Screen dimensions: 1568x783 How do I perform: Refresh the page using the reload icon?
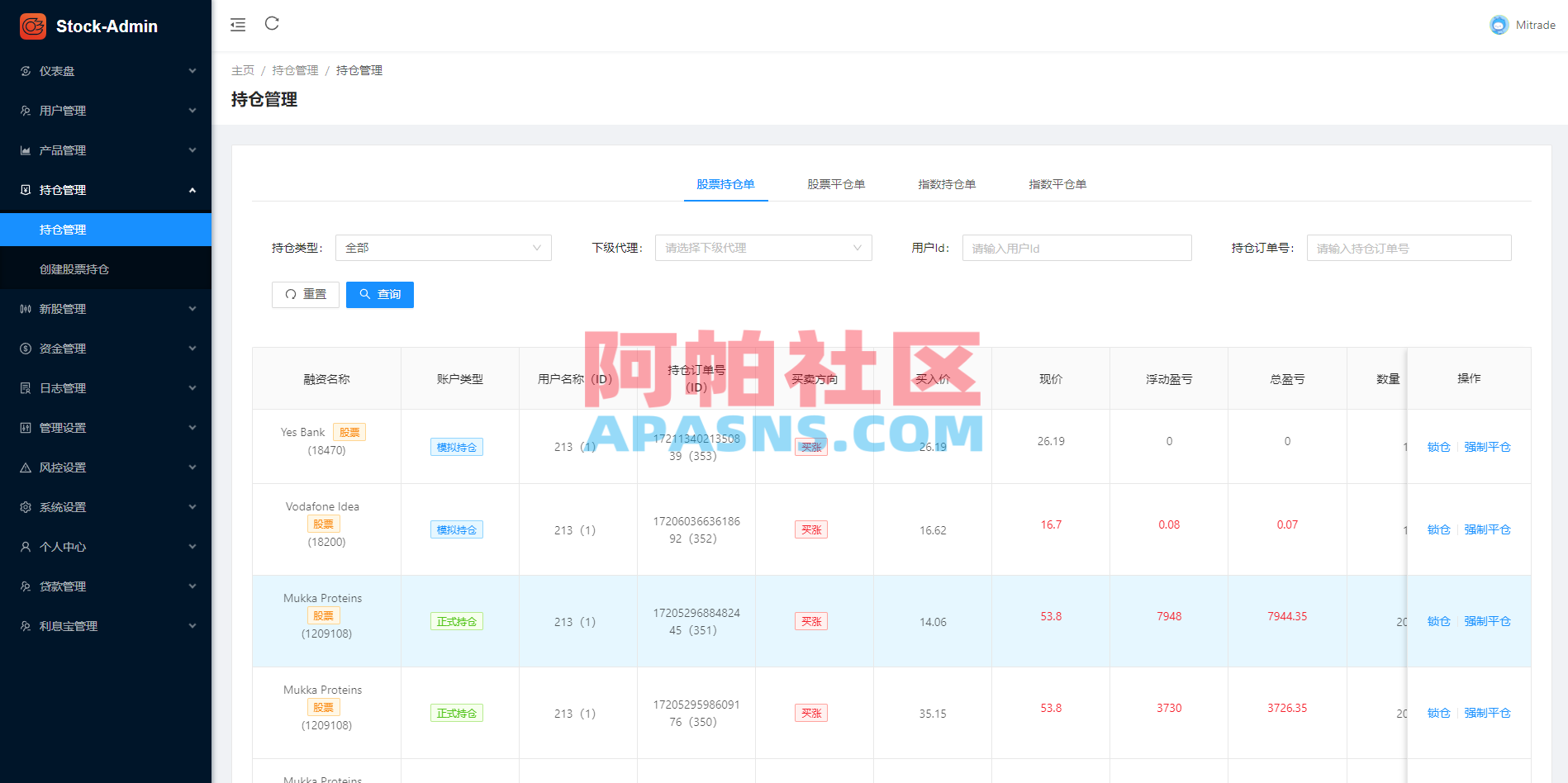(272, 24)
